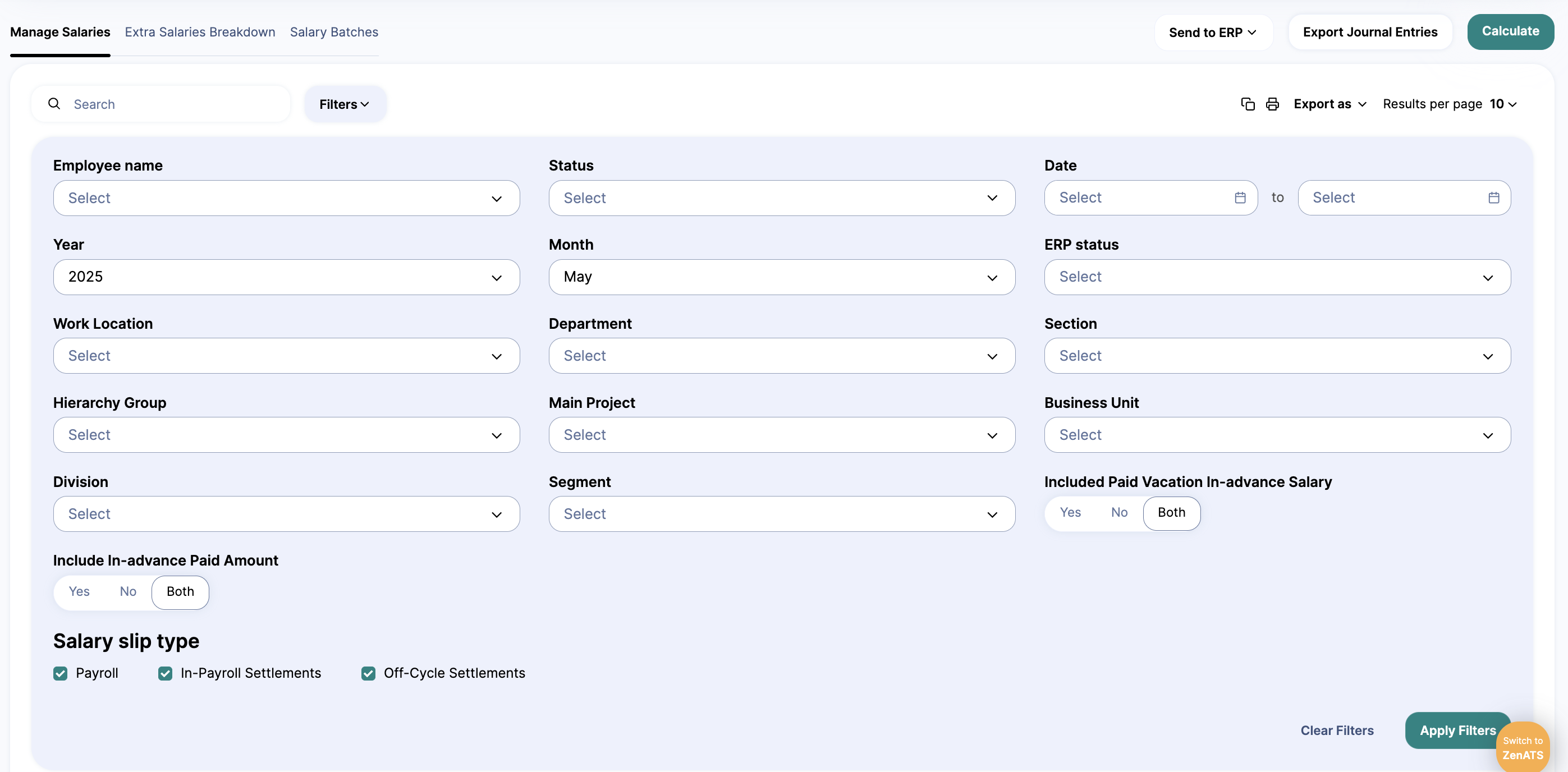
Task: Click the printer icon
Action: (x=1272, y=104)
